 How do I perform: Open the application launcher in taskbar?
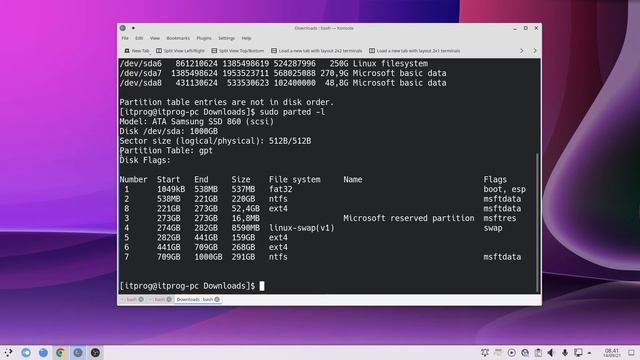pos(8,353)
